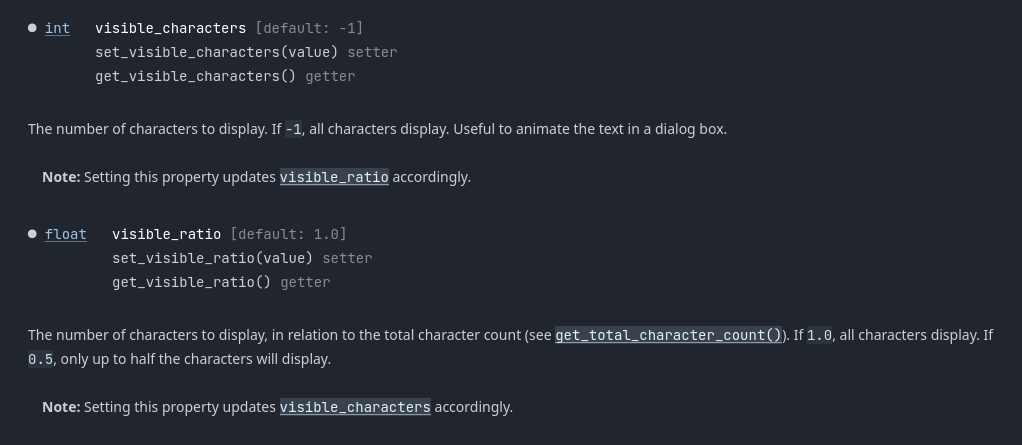
Task: Click the get_visible_ratio() getter text
Action: tap(192, 282)
